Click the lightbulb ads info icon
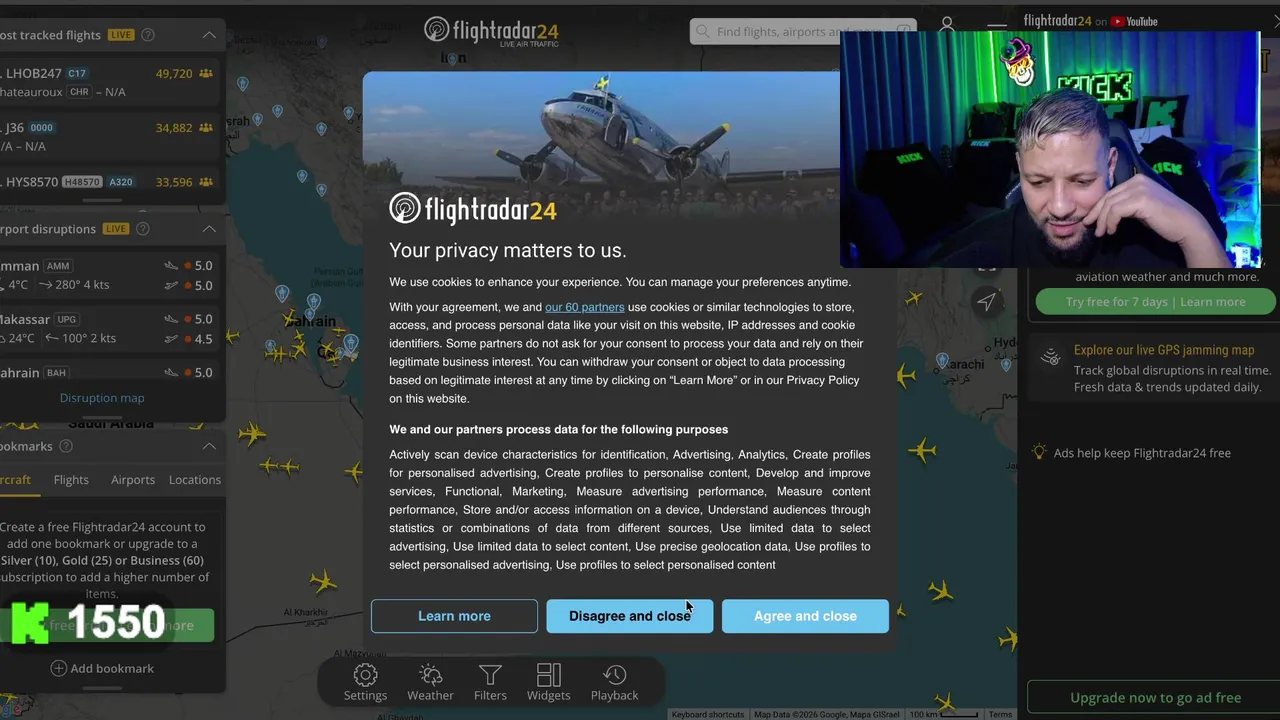Image resolution: width=1280 pixels, height=720 pixels. 1040,453
